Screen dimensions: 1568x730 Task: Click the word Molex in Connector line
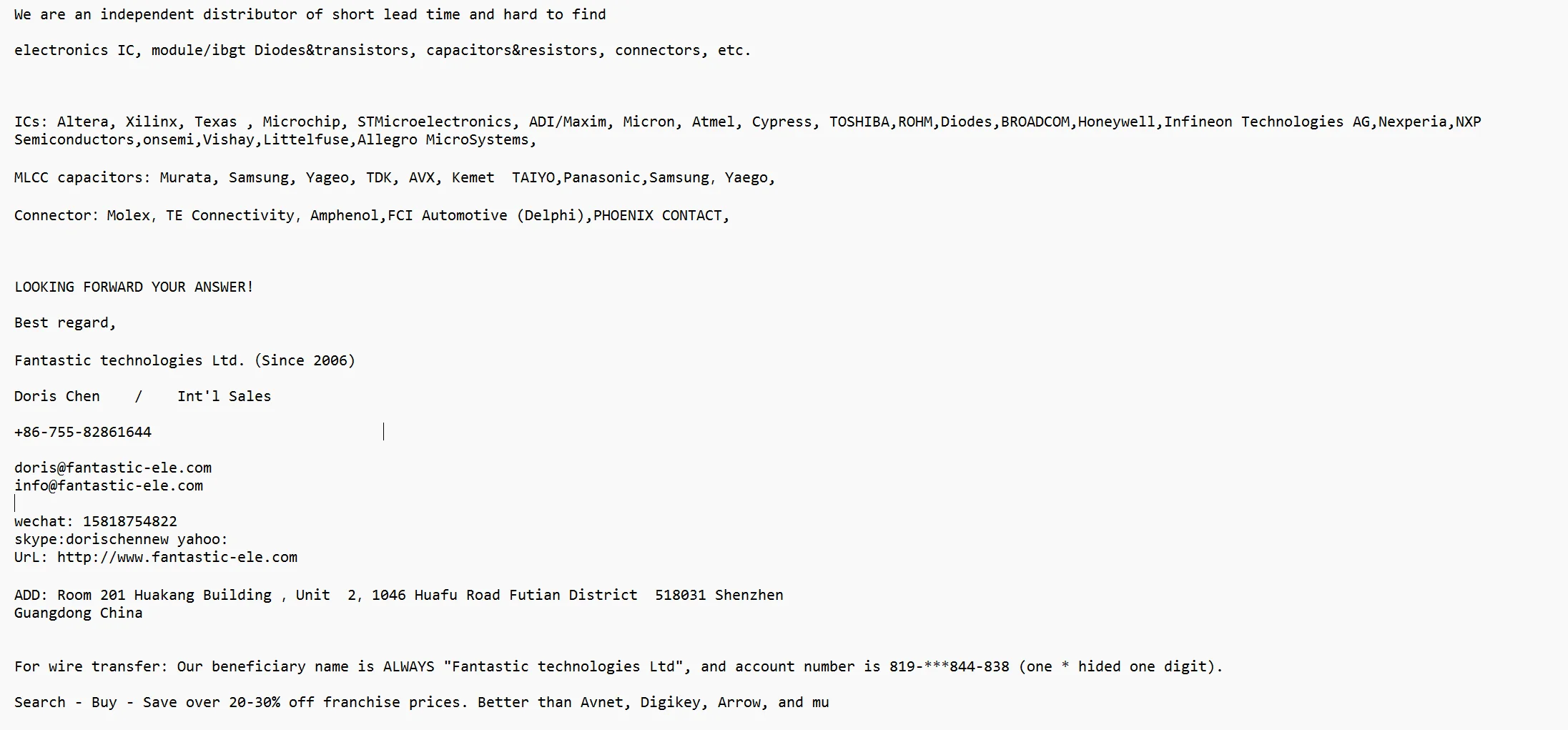(129, 215)
